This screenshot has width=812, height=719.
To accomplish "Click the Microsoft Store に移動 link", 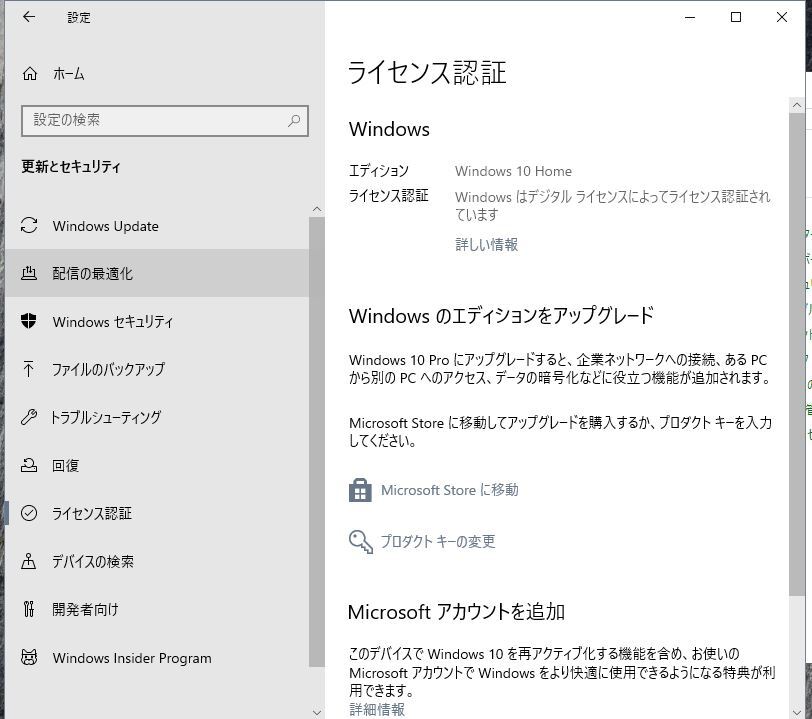I will click(x=449, y=490).
